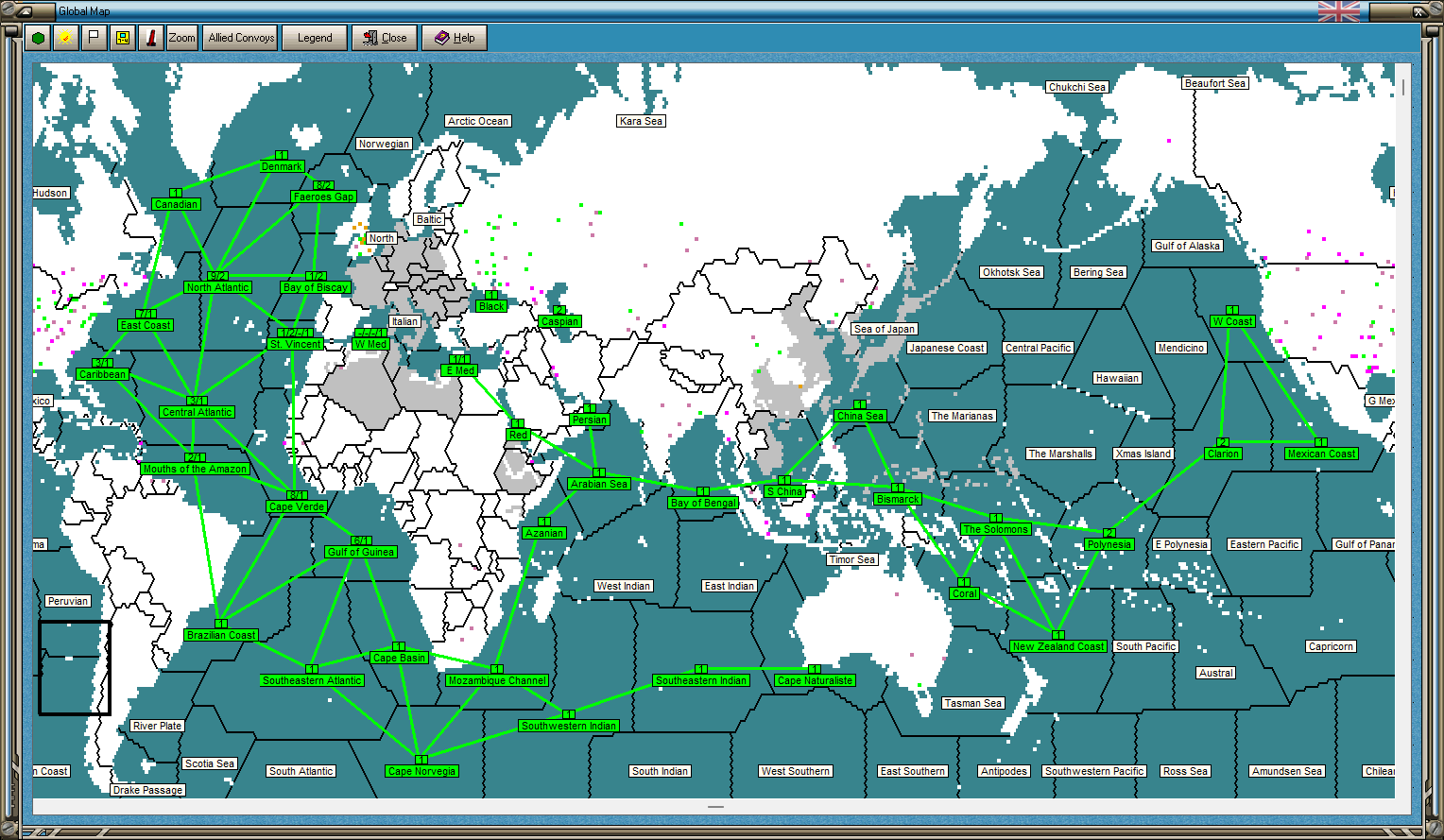Select the green hexagon map mode icon

[x=36, y=38]
